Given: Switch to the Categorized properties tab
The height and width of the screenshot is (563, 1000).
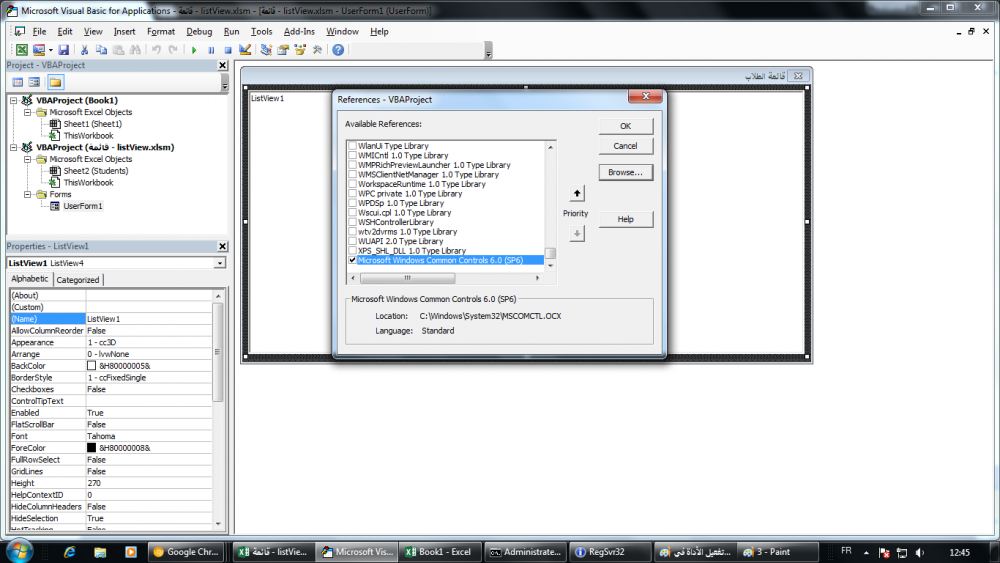Looking at the screenshot, I should click(x=78, y=280).
